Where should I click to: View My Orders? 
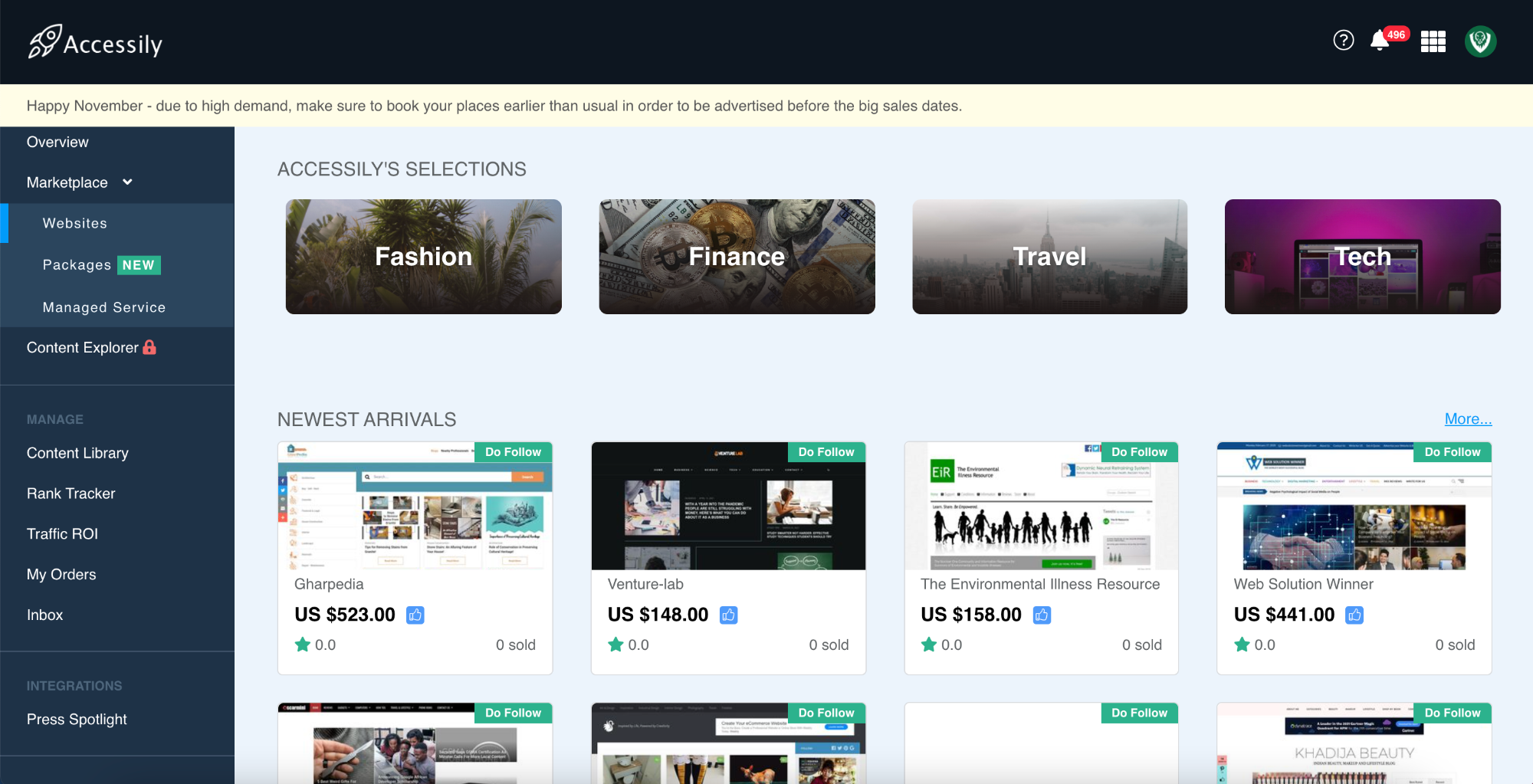point(61,574)
